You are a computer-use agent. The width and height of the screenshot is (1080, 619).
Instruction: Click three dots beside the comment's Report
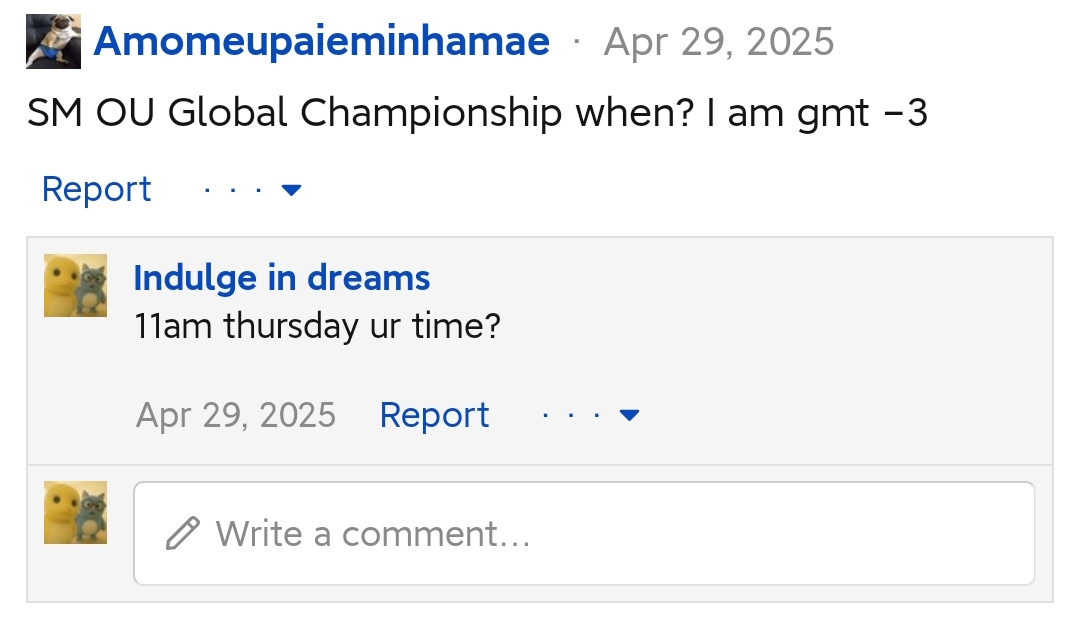coord(571,415)
